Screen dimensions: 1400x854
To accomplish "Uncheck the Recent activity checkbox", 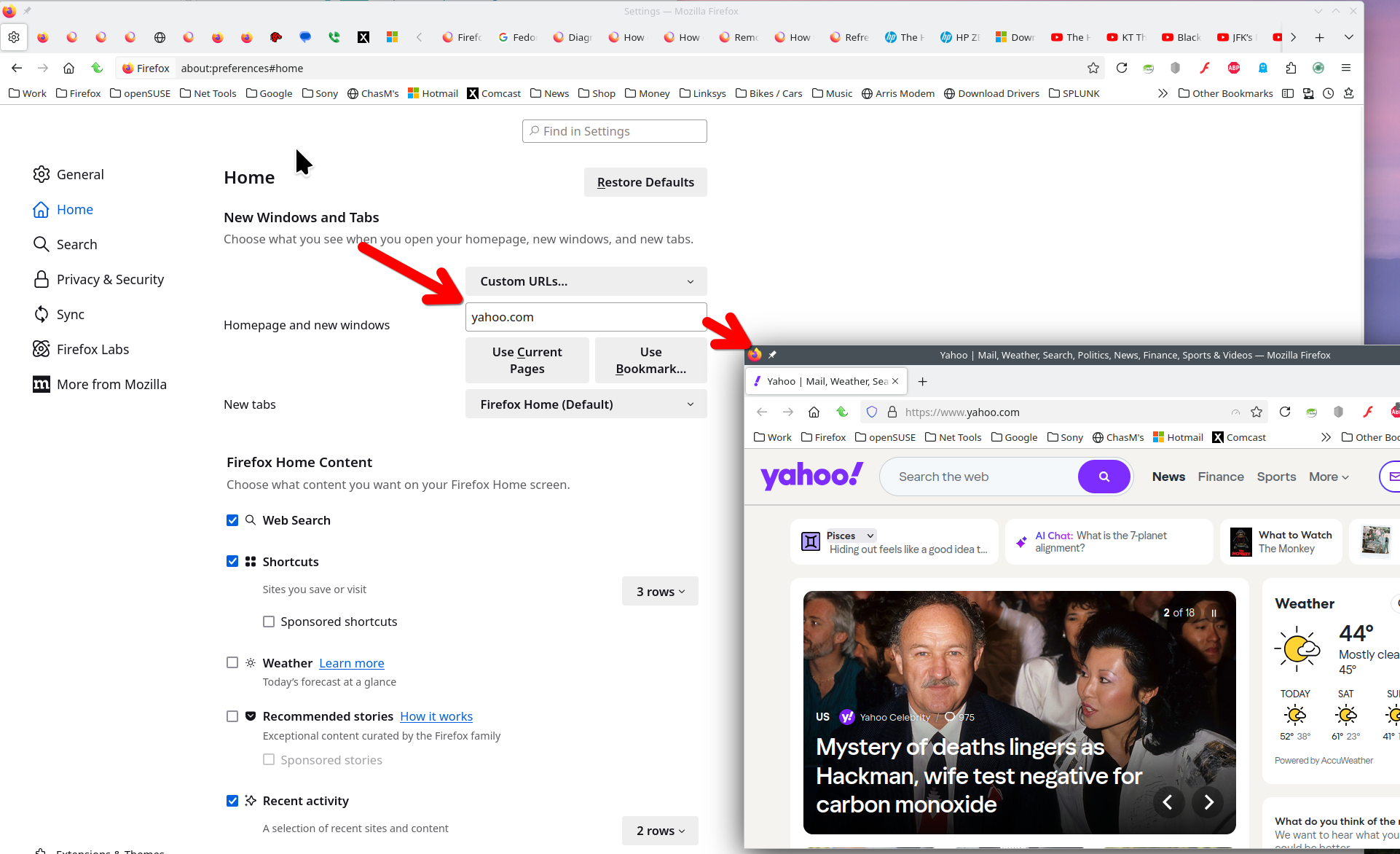I will (x=232, y=801).
